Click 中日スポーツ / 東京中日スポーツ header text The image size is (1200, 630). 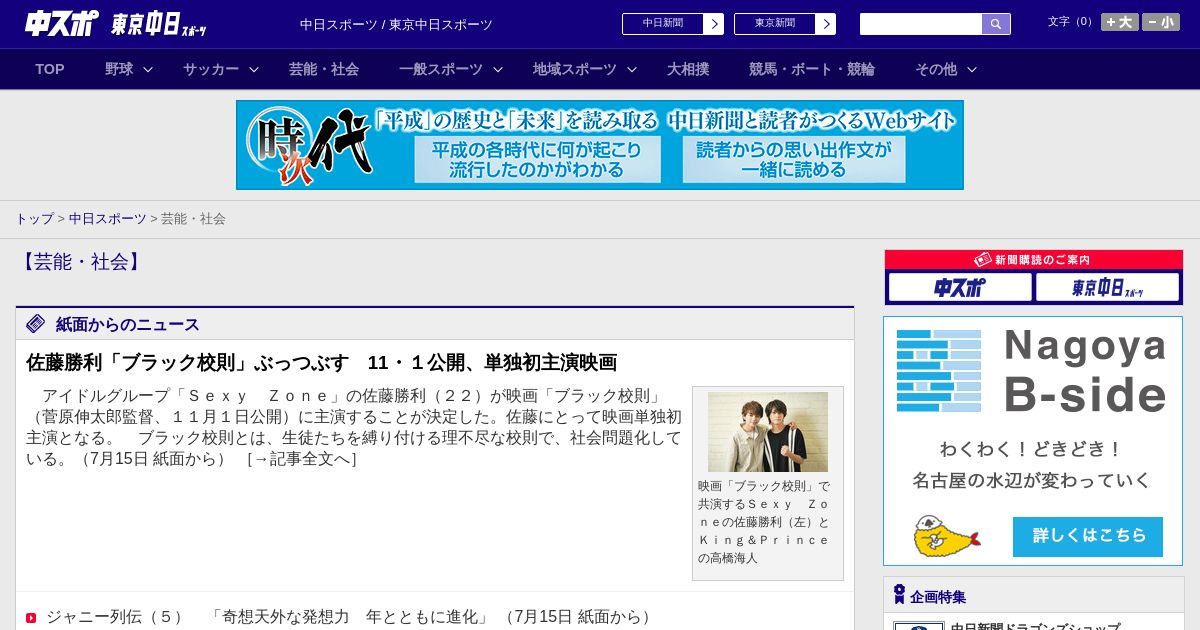pyautogui.click(x=396, y=24)
